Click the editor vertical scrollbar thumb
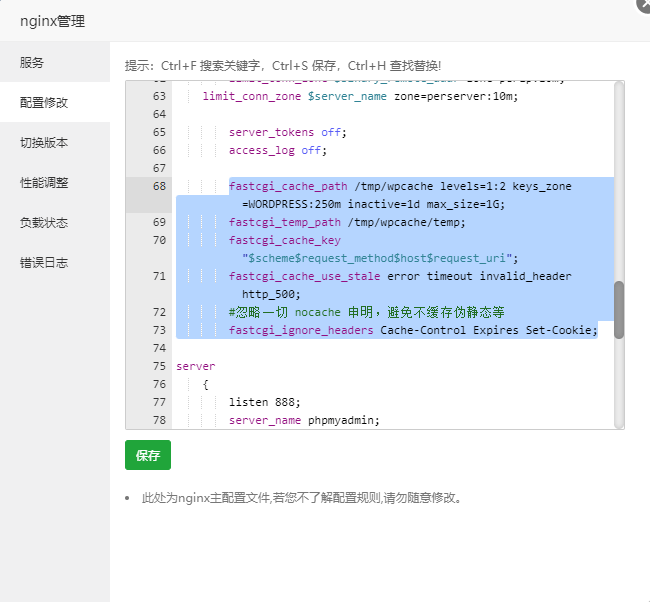Image resolution: width=650 pixels, height=602 pixels. point(619,310)
